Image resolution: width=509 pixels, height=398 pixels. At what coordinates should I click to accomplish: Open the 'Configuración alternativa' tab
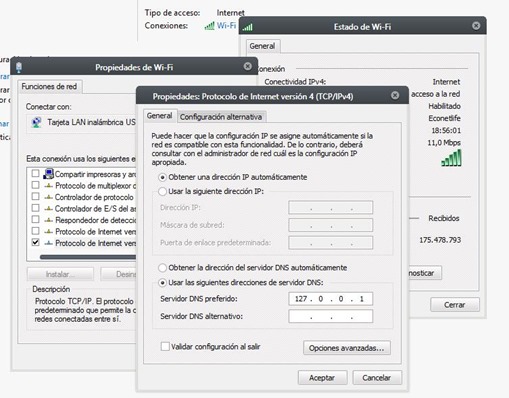click(x=221, y=117)
